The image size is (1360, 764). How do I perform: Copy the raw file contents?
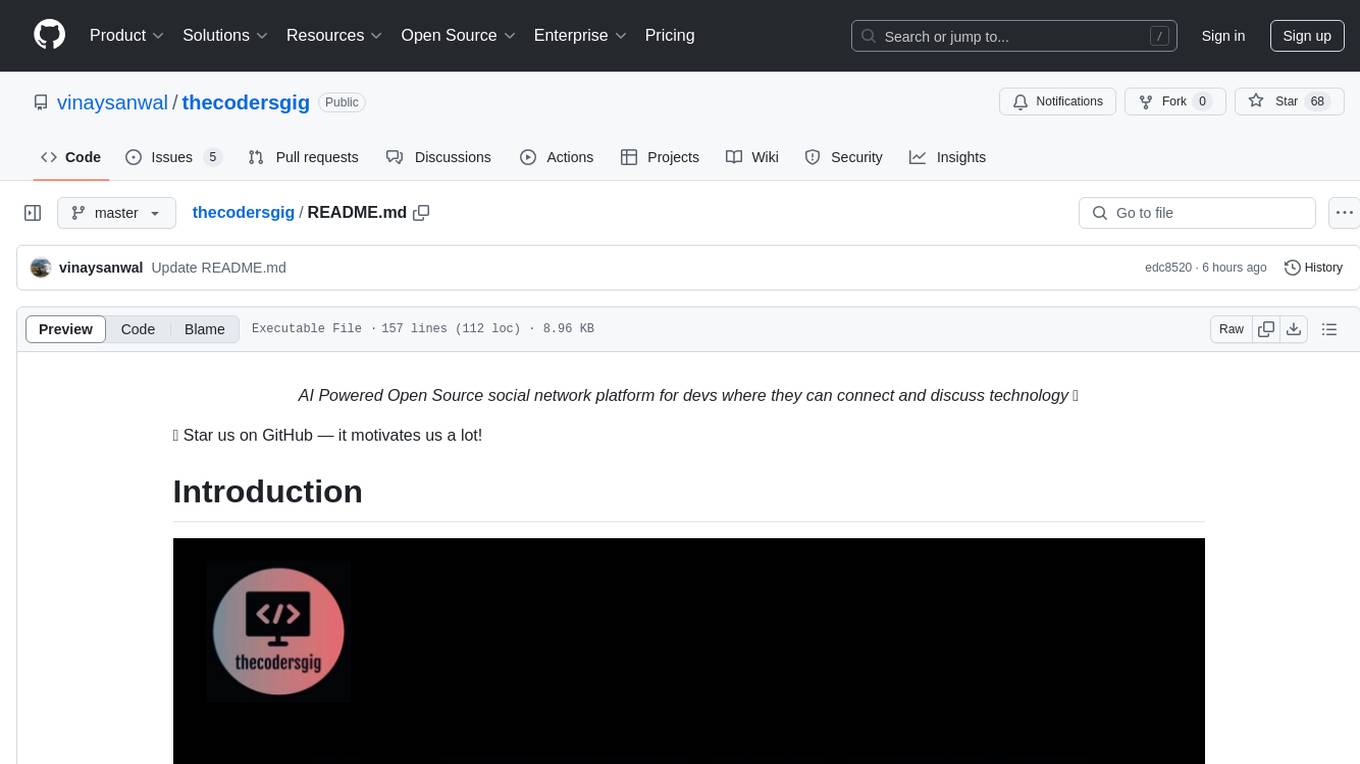click(1266, 329)
